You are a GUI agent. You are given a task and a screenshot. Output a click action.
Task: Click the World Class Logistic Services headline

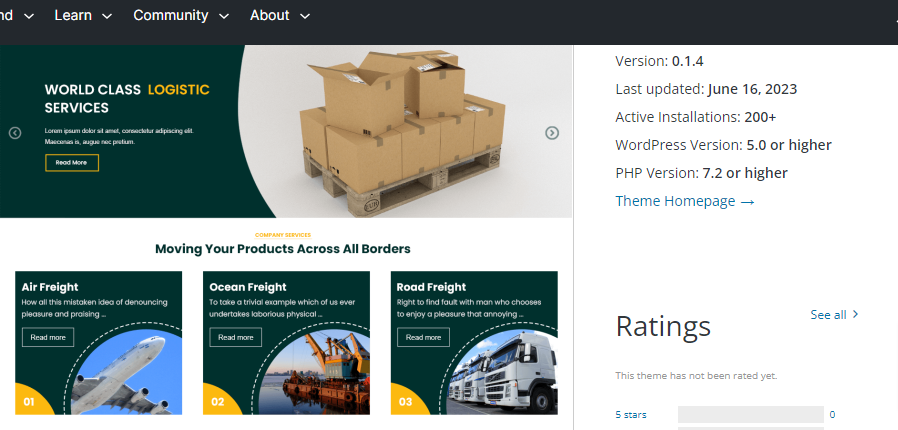click(x=127, y=98)
